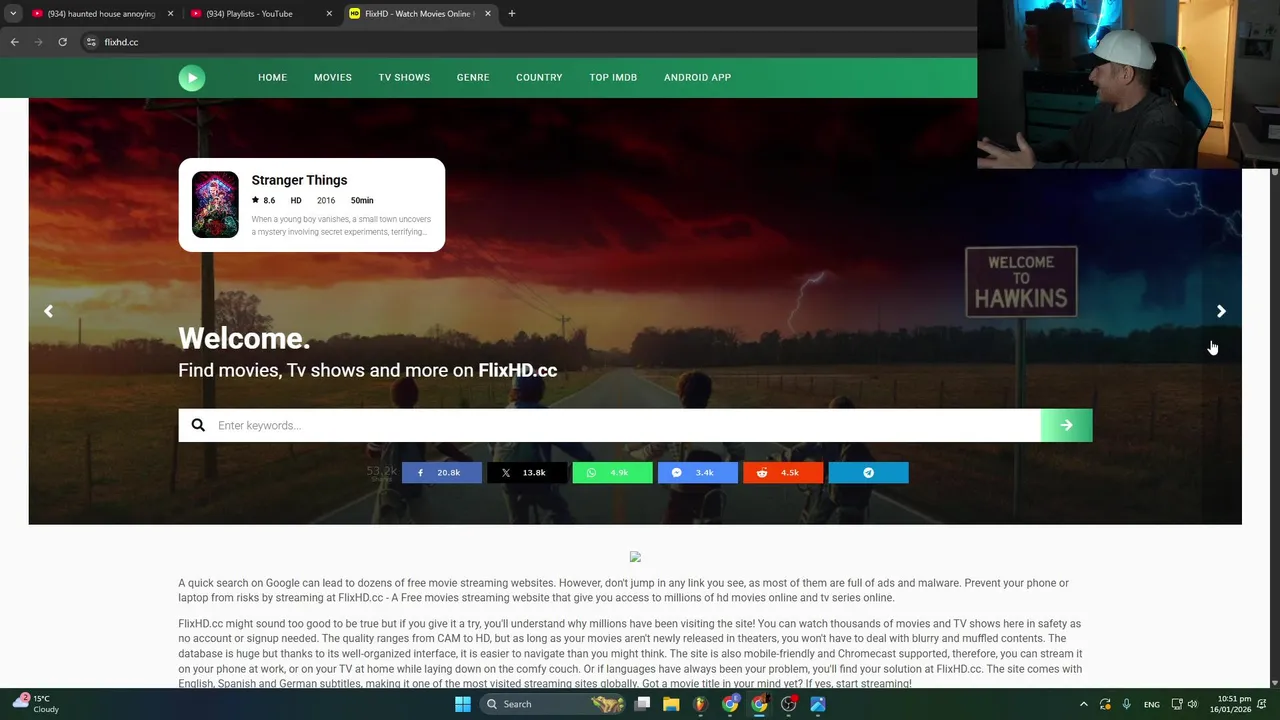Click the 53.2k total shares counter
1280x720 pixels.
click(382, 472)
